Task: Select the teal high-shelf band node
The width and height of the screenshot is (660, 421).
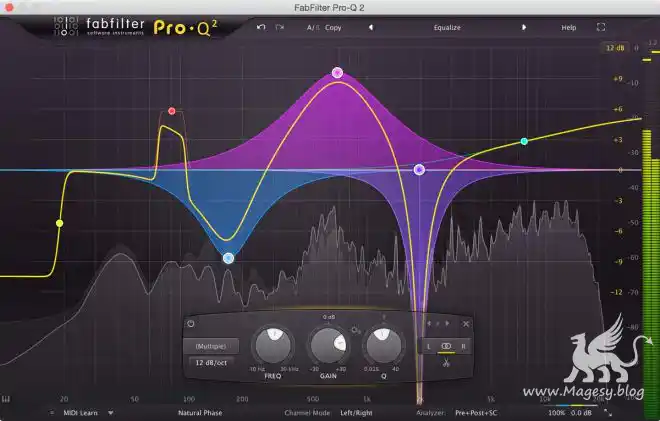Action: click(524, 141)
